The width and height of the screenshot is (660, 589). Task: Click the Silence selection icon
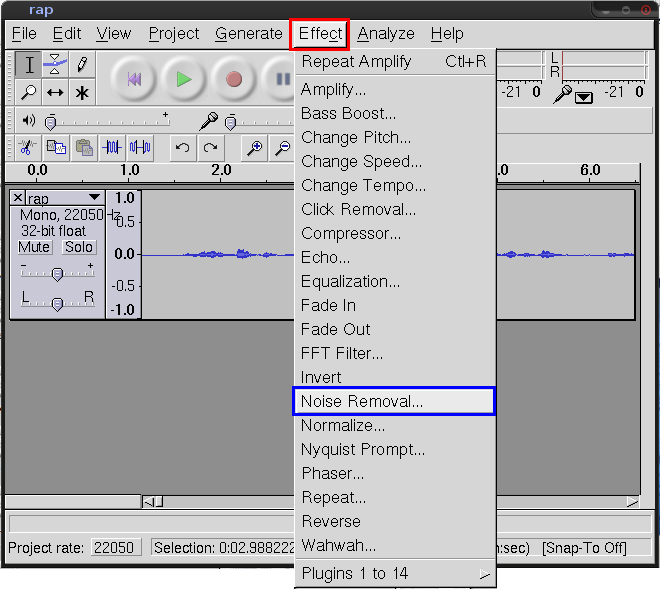pyautogui.click(x=140, y=147)
